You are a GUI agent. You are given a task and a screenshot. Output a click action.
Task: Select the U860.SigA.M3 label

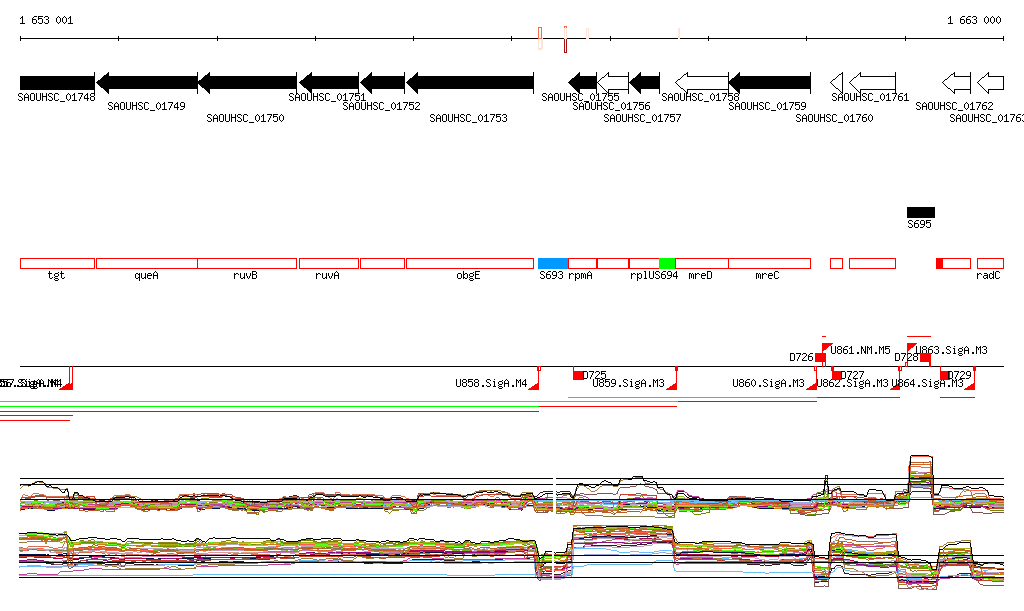(768, 383)
